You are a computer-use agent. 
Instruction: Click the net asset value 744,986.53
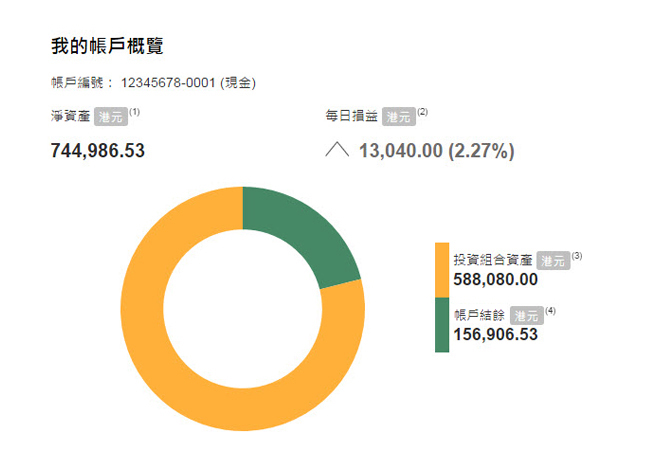98,151
